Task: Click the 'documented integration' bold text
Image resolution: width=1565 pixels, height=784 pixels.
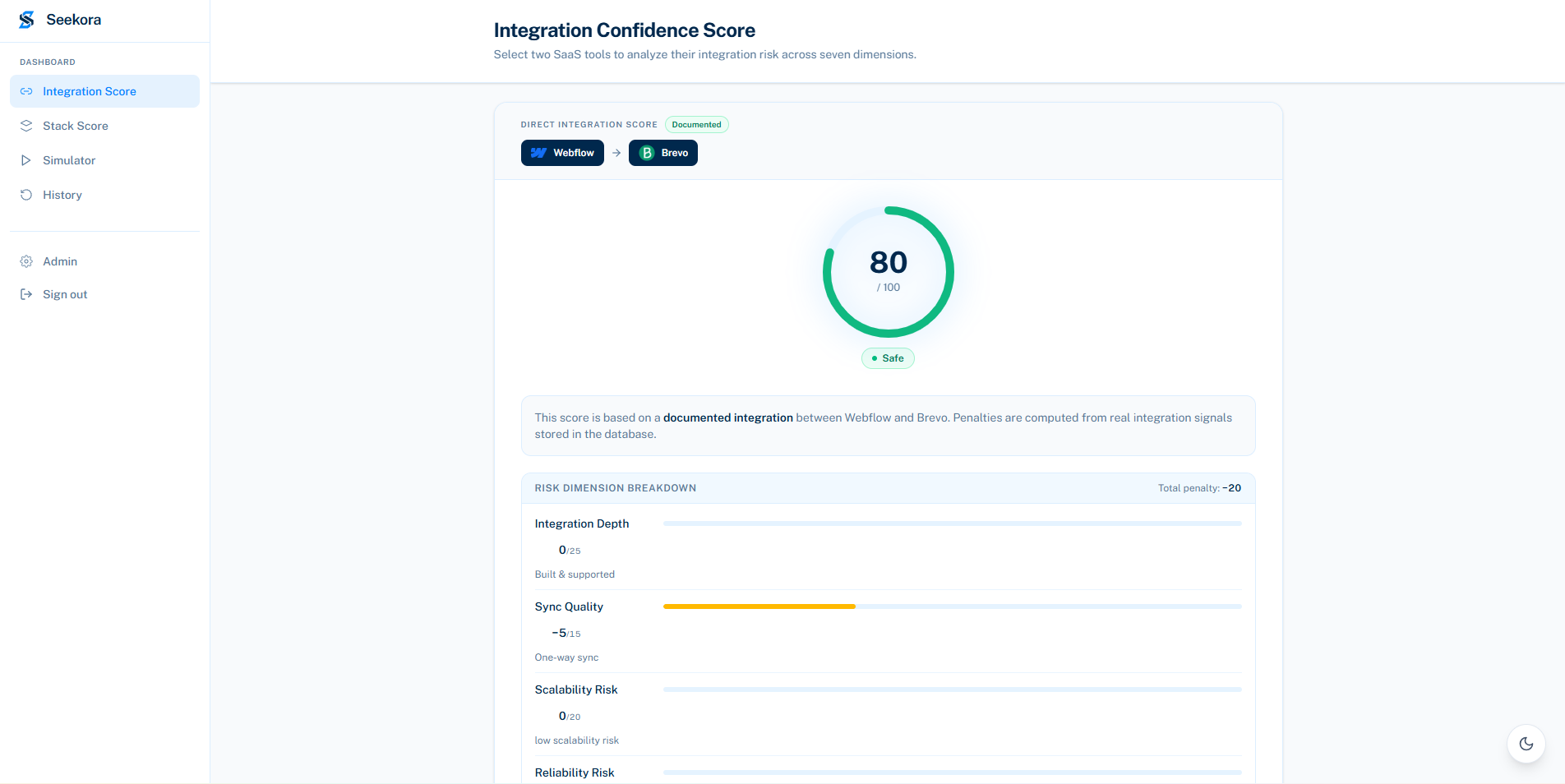Action: 728,417
